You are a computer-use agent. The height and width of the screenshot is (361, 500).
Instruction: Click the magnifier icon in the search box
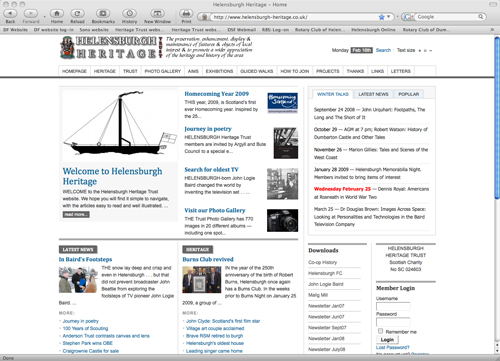coord(480,17)
